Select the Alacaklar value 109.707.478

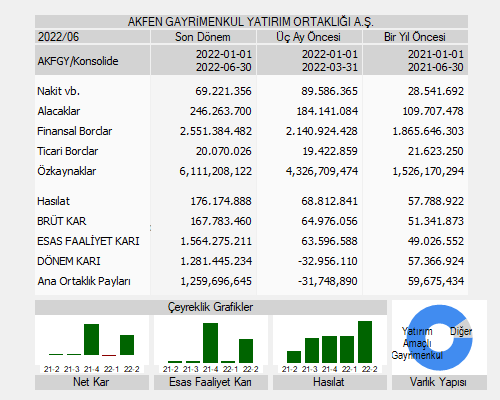433,111
